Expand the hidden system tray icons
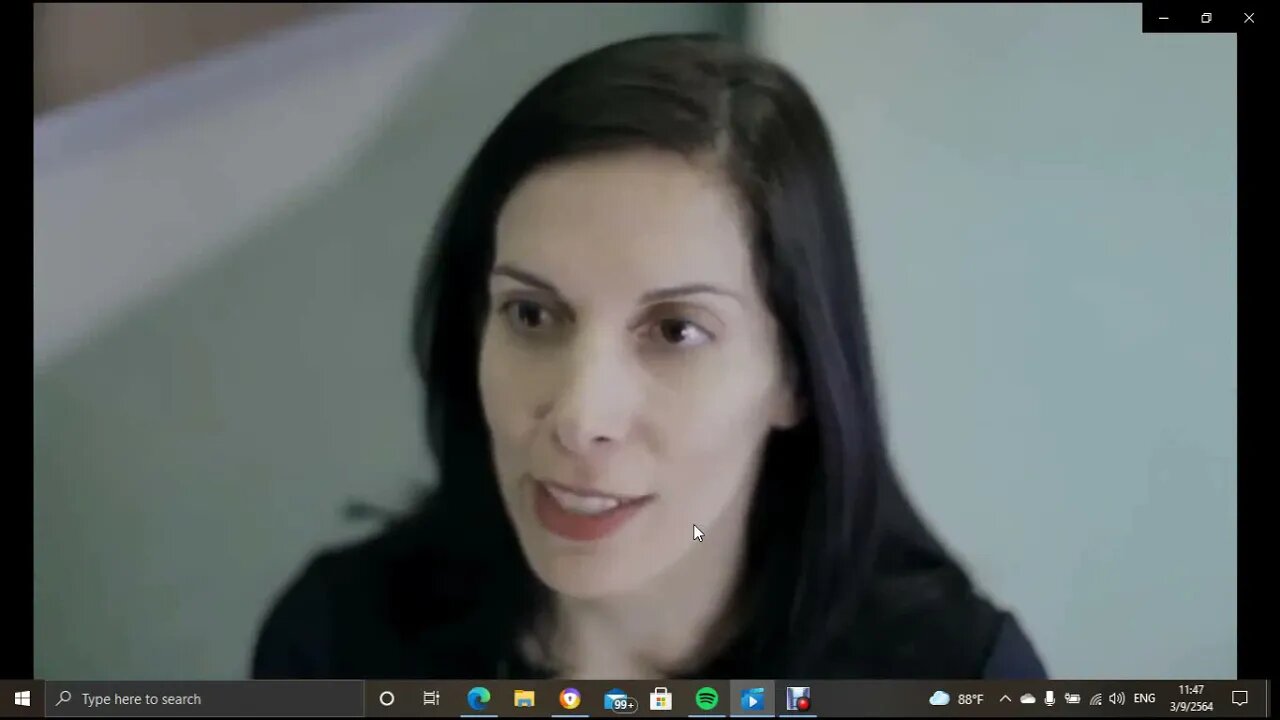The height and width of the screenshot is (720, 1280). coord(1005,699)
